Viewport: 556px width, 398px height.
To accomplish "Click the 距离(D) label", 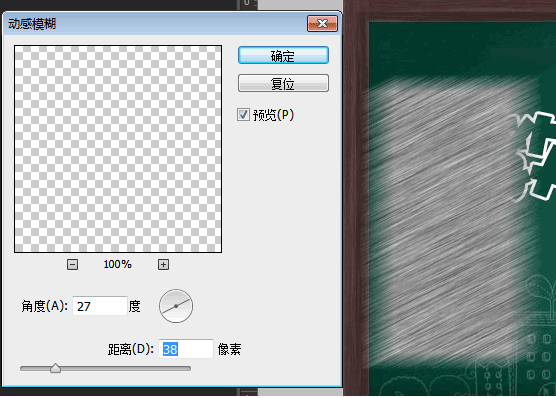I will pyautogui.click(x=131, y=349).
